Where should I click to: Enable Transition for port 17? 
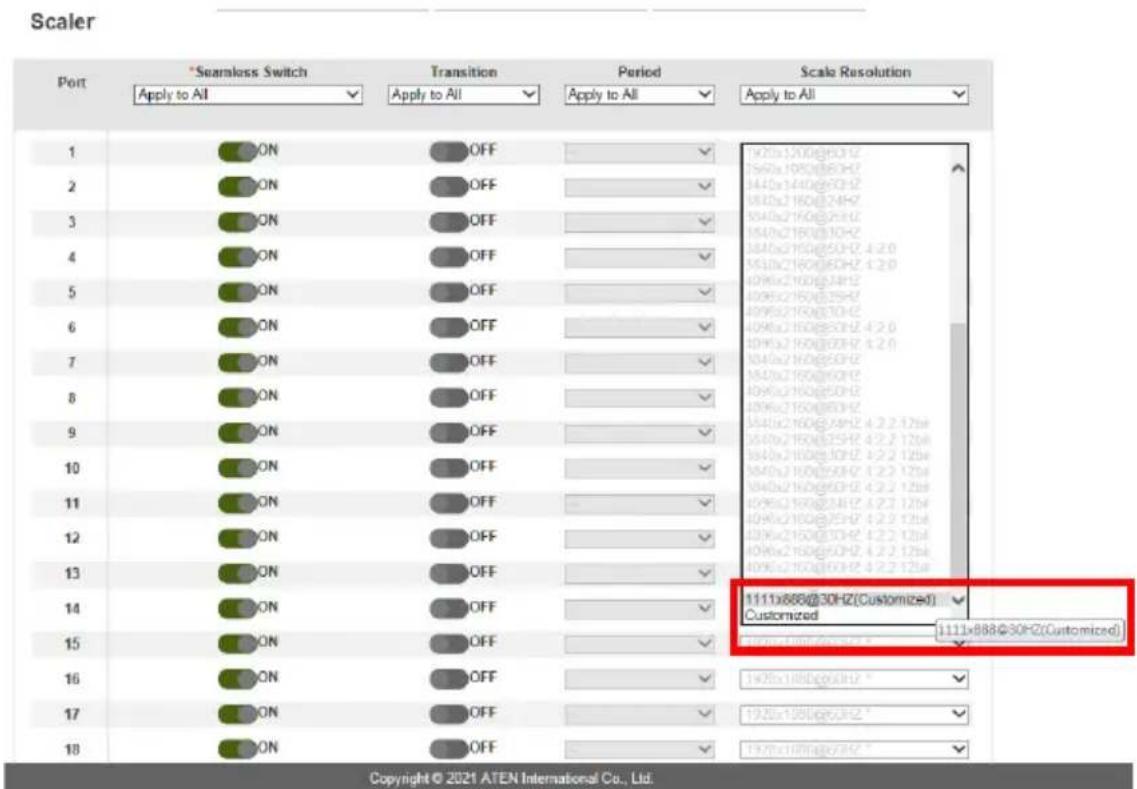pos(449,714)
